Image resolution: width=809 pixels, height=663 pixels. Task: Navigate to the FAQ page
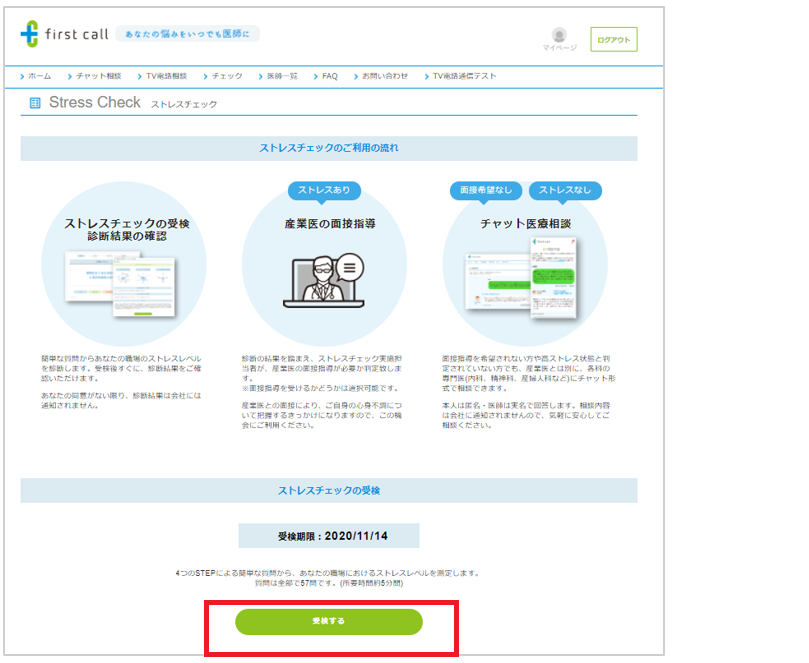pyautogui.click(x=329, y=76)
